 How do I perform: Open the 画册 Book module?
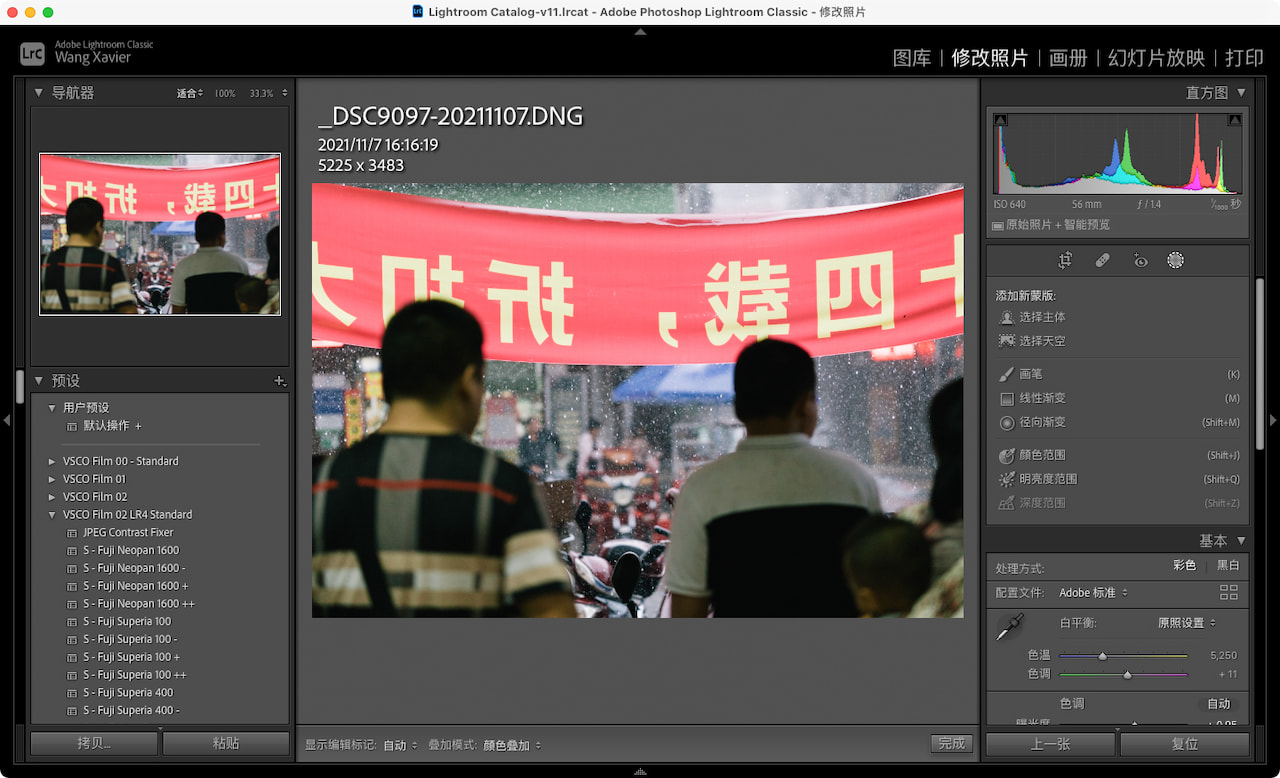coord(1068,58)
